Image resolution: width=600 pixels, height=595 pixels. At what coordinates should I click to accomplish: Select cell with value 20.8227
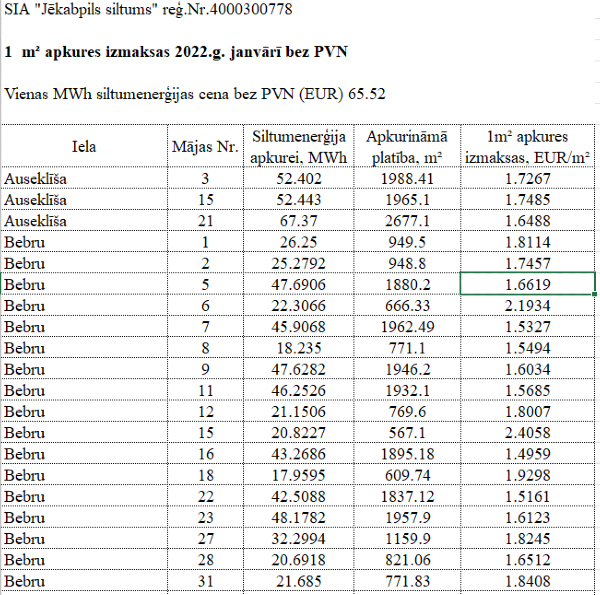298,432
